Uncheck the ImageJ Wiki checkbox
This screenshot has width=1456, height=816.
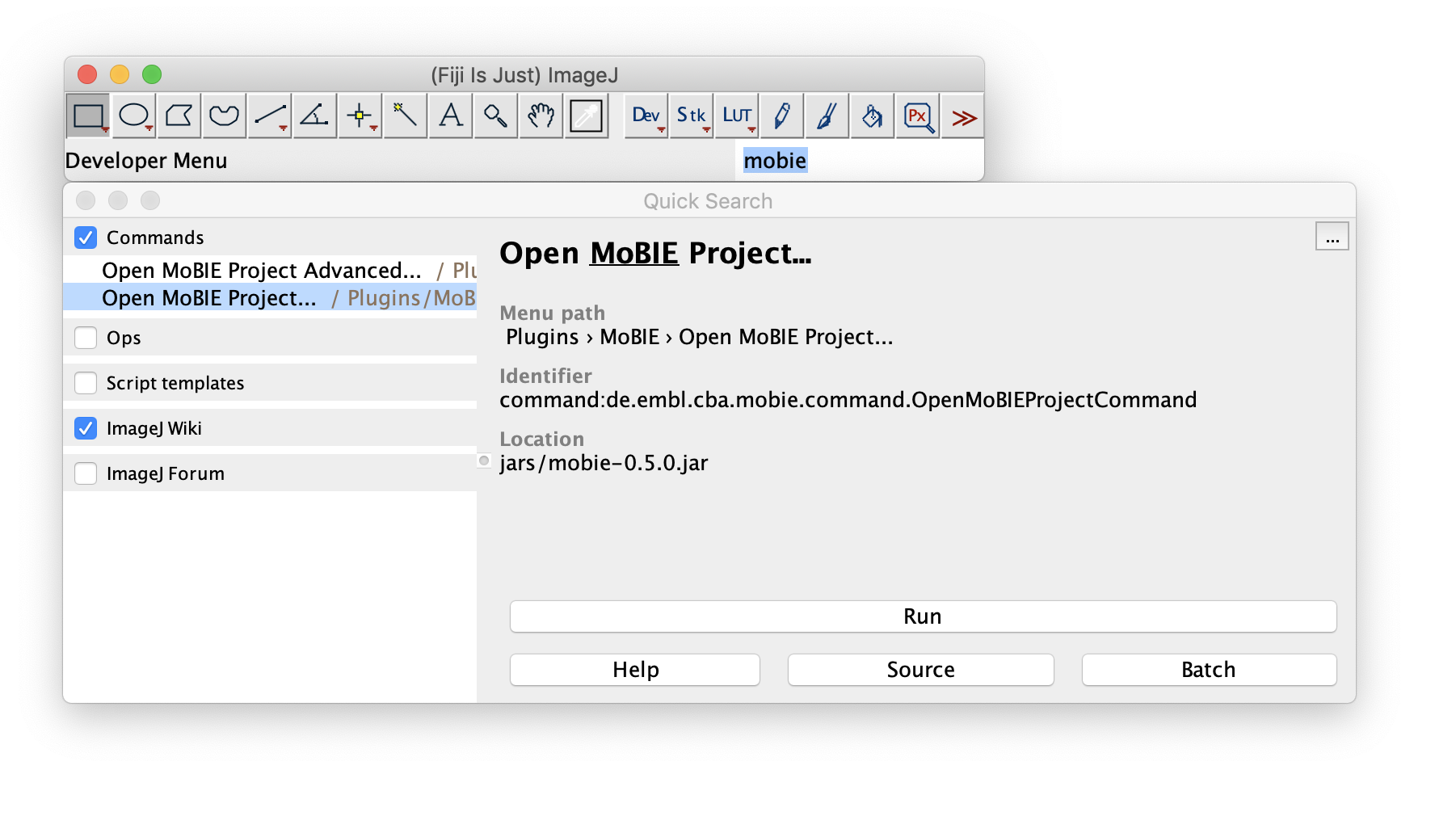pyautogui.click(x=86, y=428)
